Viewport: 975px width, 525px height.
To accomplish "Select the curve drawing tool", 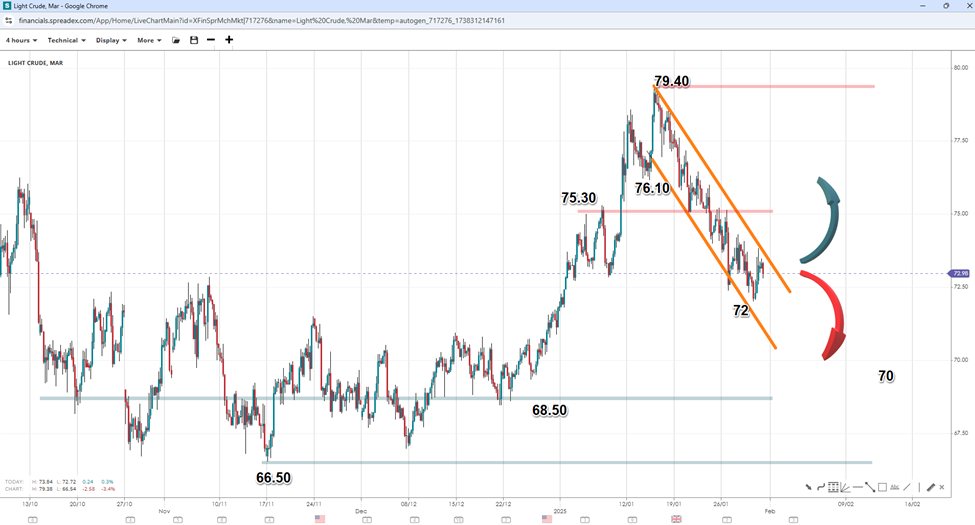I will (x=821, y=487).
